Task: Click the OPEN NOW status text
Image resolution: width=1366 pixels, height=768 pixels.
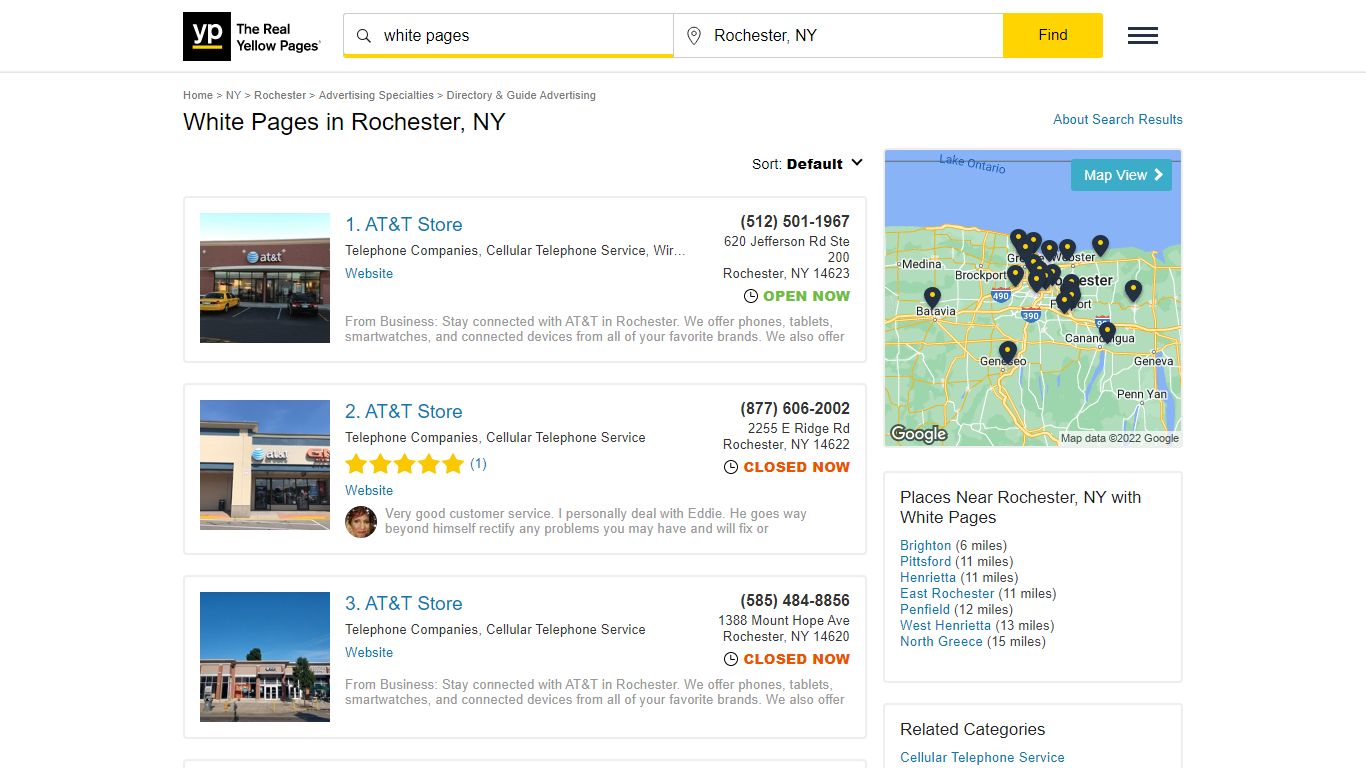Action: tap(806, 296)
